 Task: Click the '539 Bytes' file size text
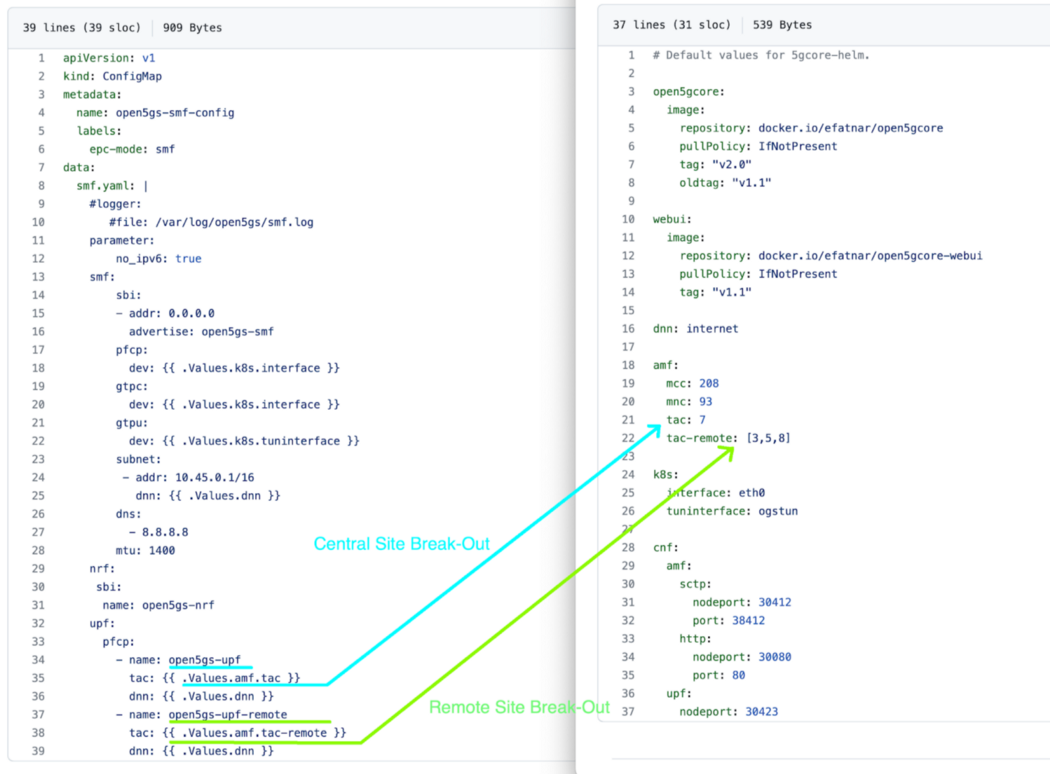781,25
